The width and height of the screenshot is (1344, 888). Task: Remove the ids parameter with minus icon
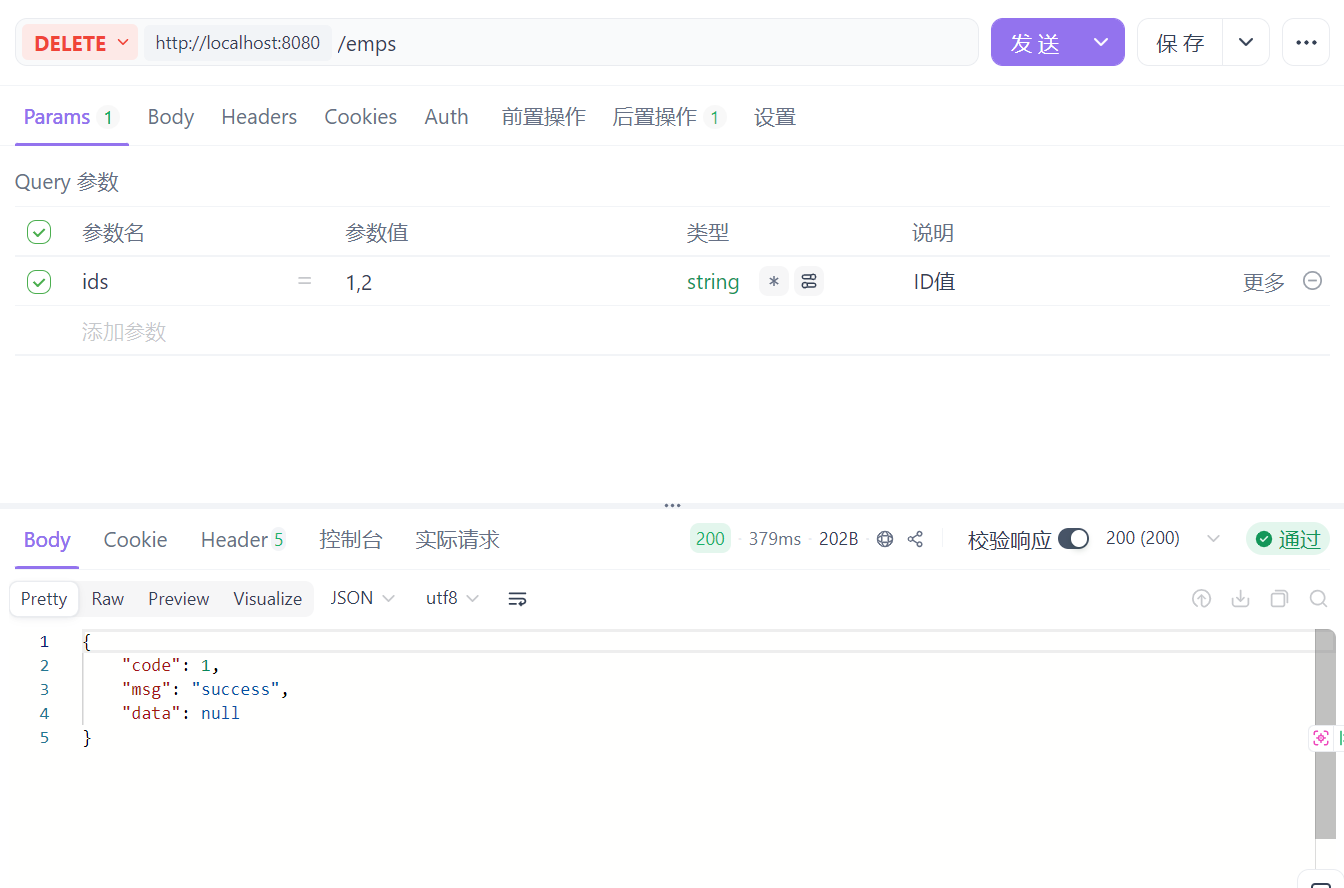pyautogui.click(x=1313, y=281)
